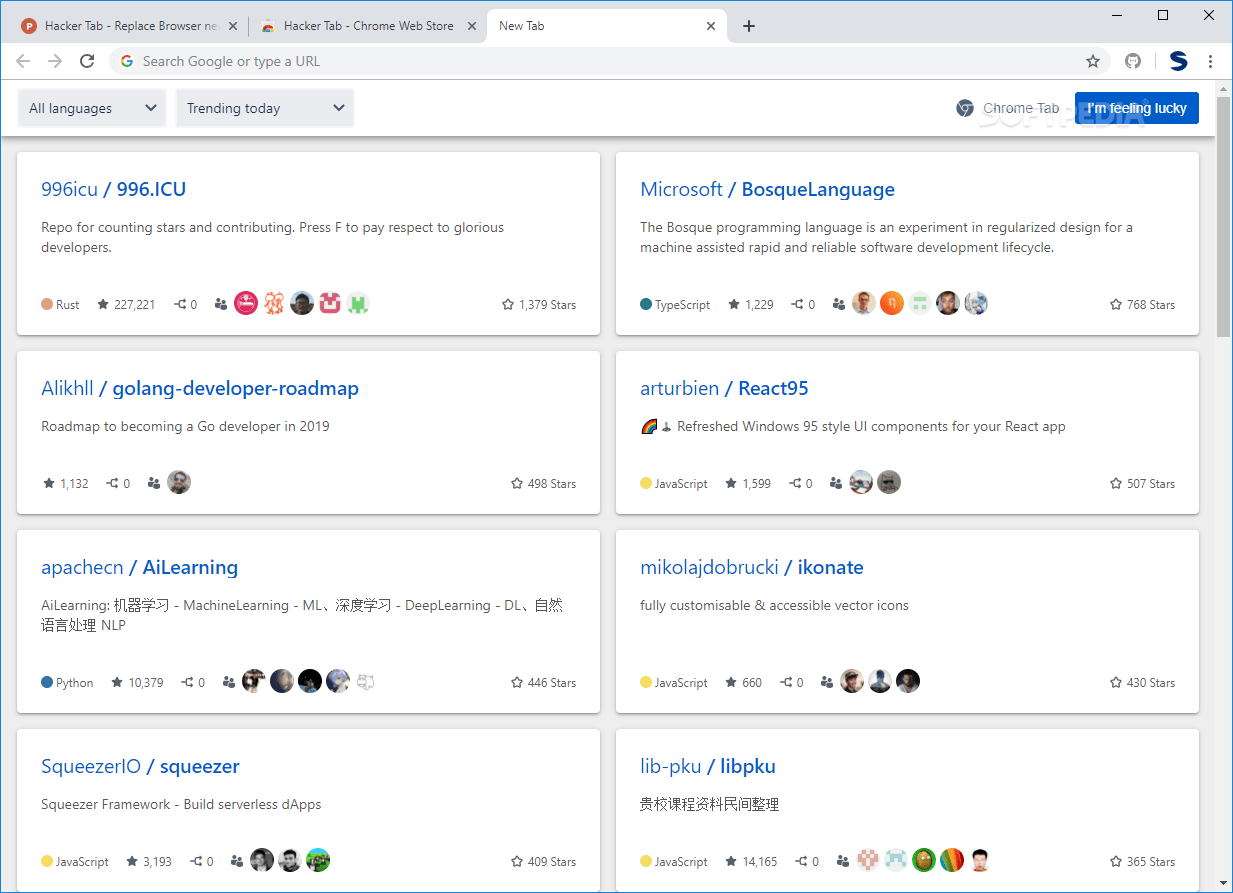Open the Microsoft / BosqueLanguage repository link
The height and width of the screenshot is (893, 1233).
tap(767, 189)
